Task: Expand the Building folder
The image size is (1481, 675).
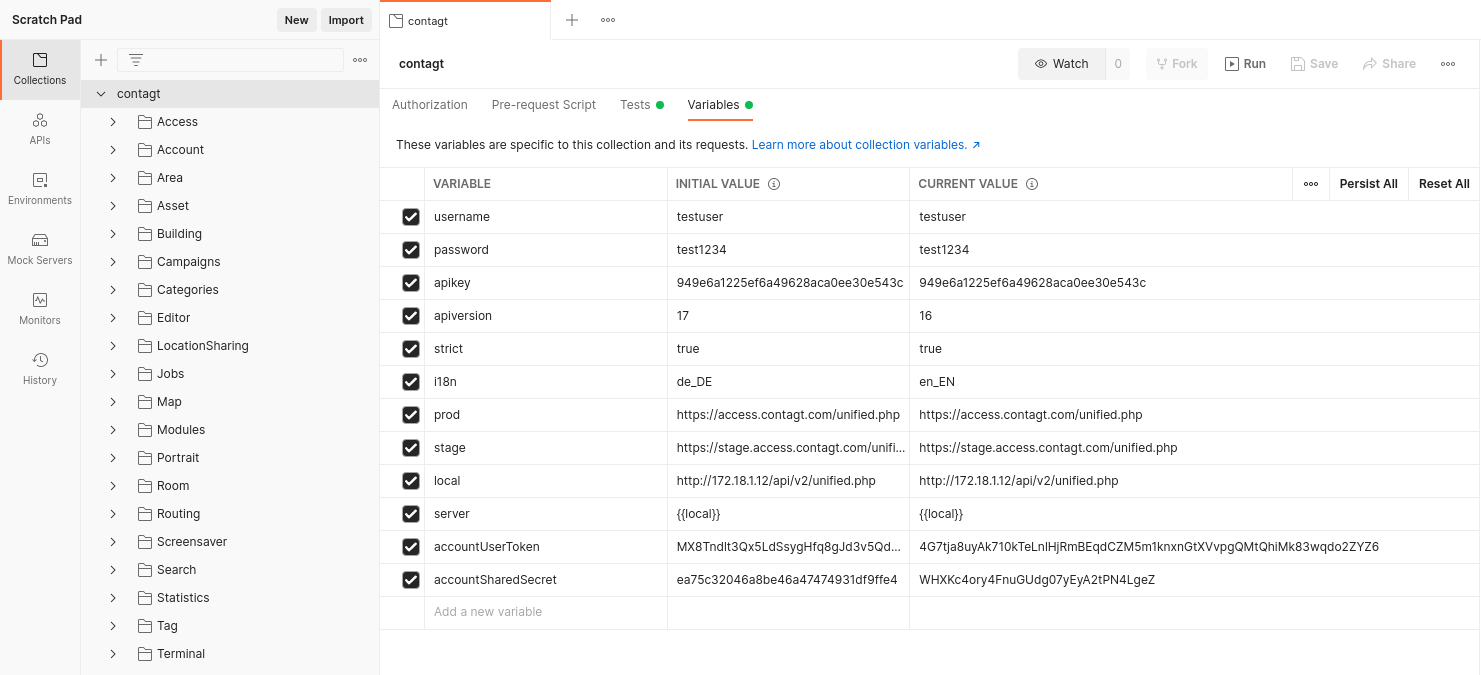Action: tap(113, 234)
